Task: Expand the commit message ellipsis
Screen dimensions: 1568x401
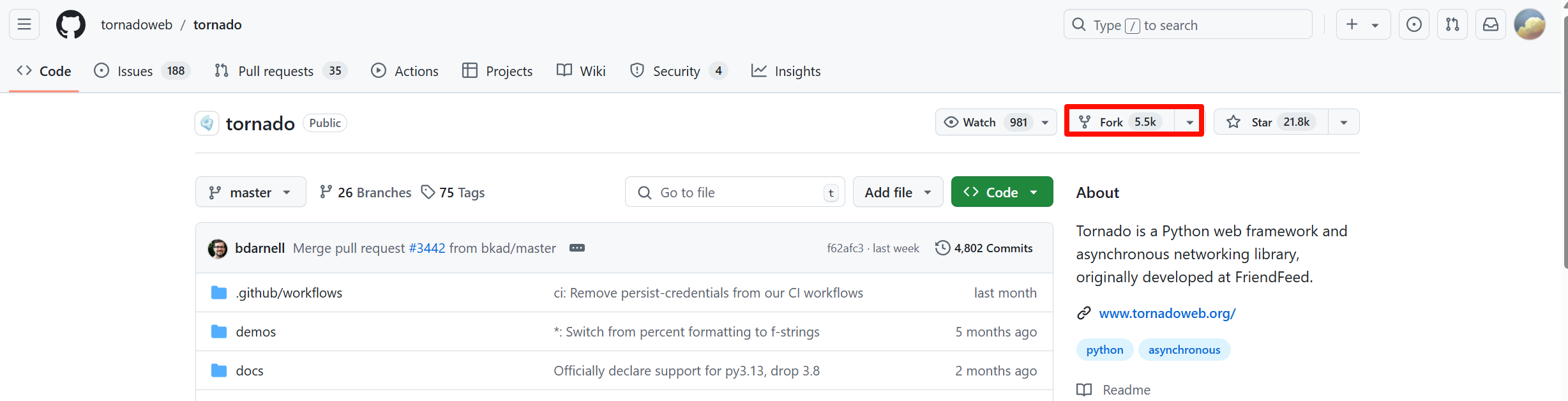Action: click(x=577, y=248)
